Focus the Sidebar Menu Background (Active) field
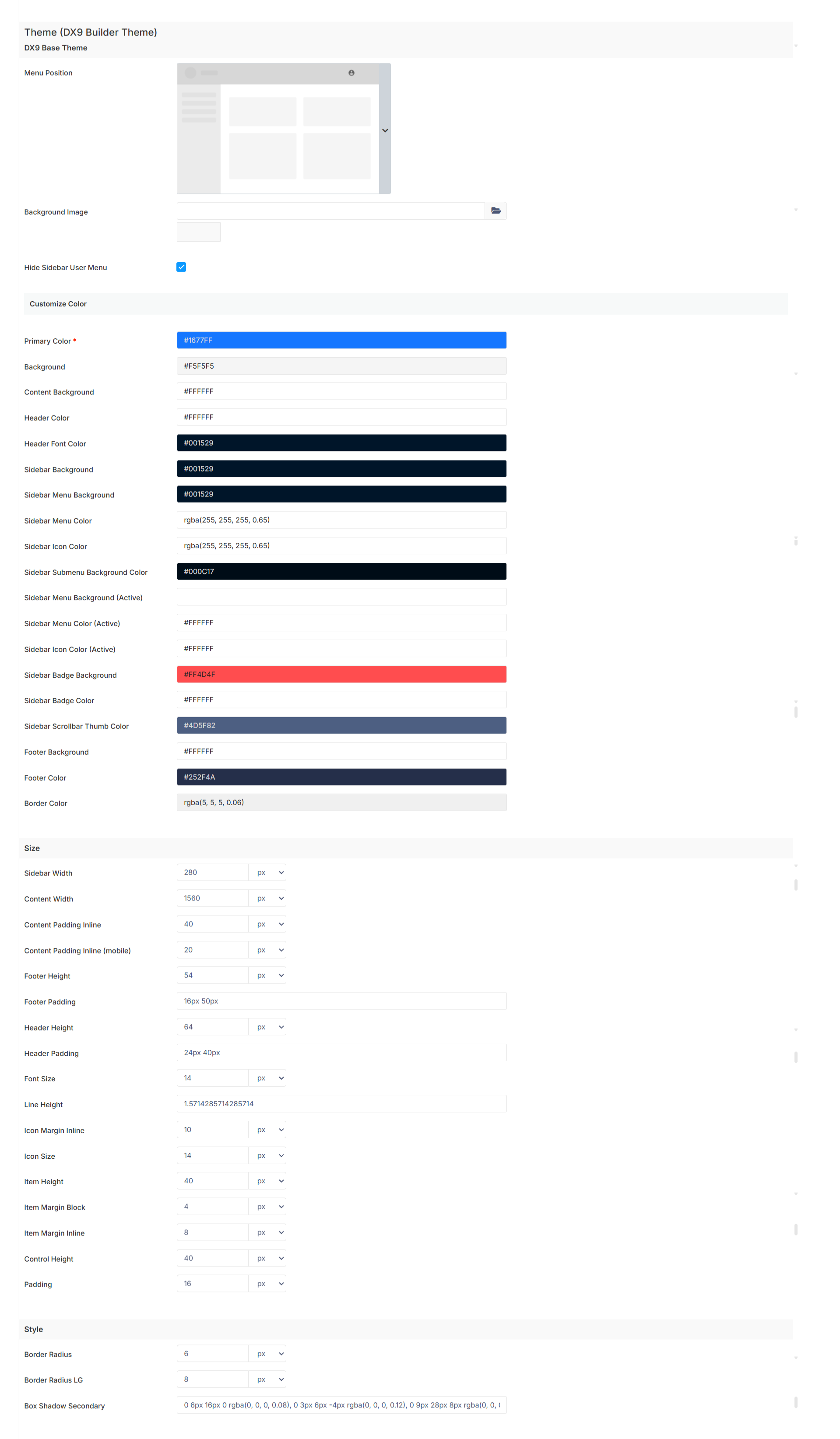Viewport: 840px width, 1439px height. coord(341,597)
